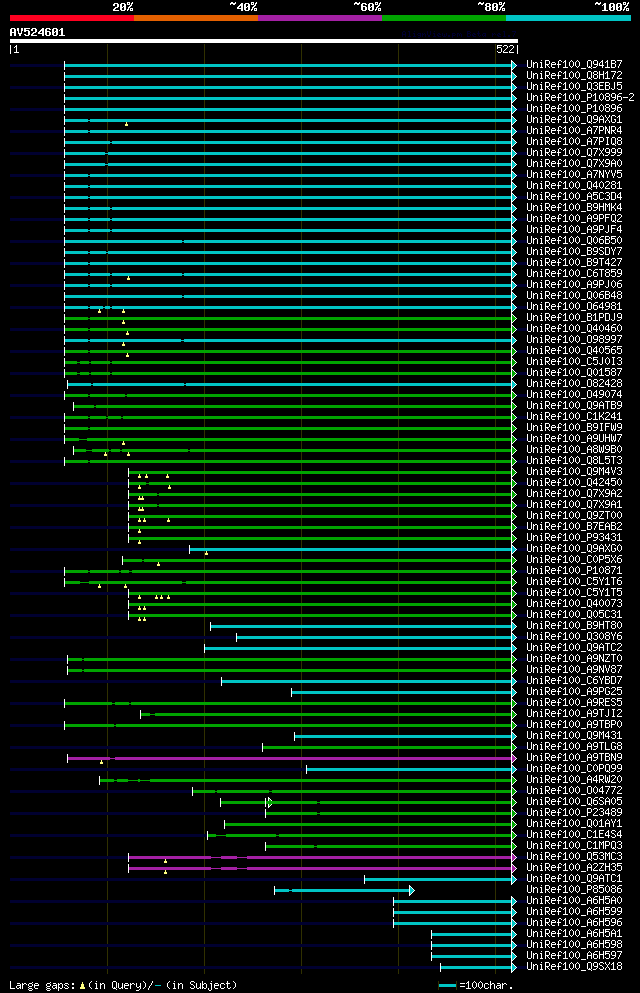Open hit label UniRef100_Q941B7

click(574, 65)
